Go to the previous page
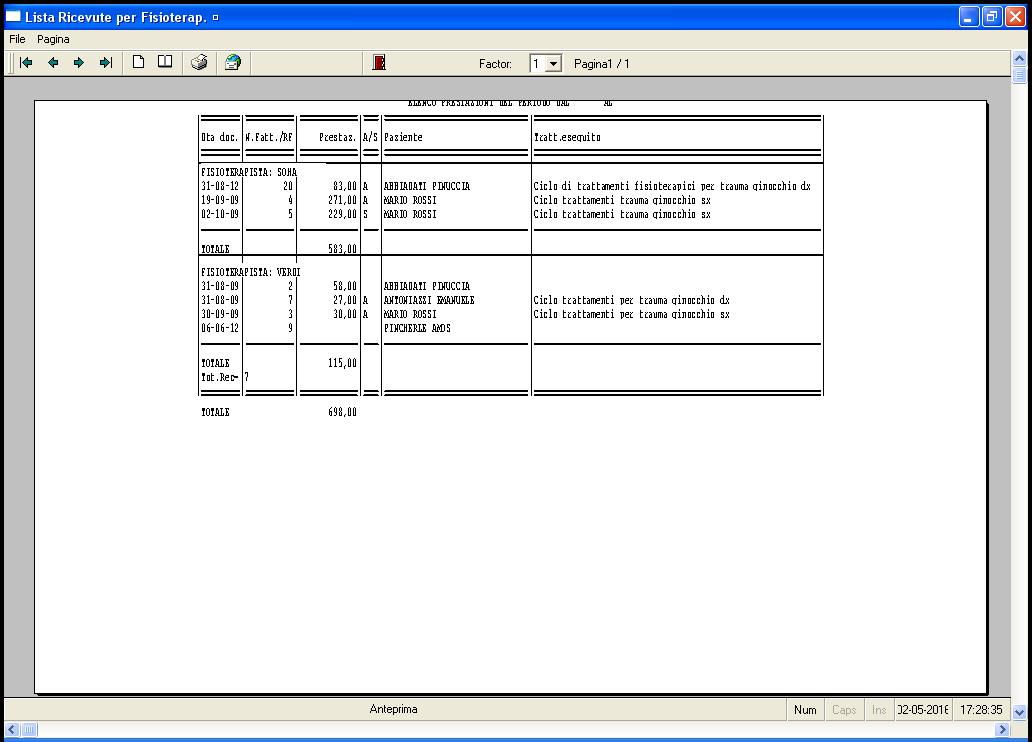 tap(53, 63)
